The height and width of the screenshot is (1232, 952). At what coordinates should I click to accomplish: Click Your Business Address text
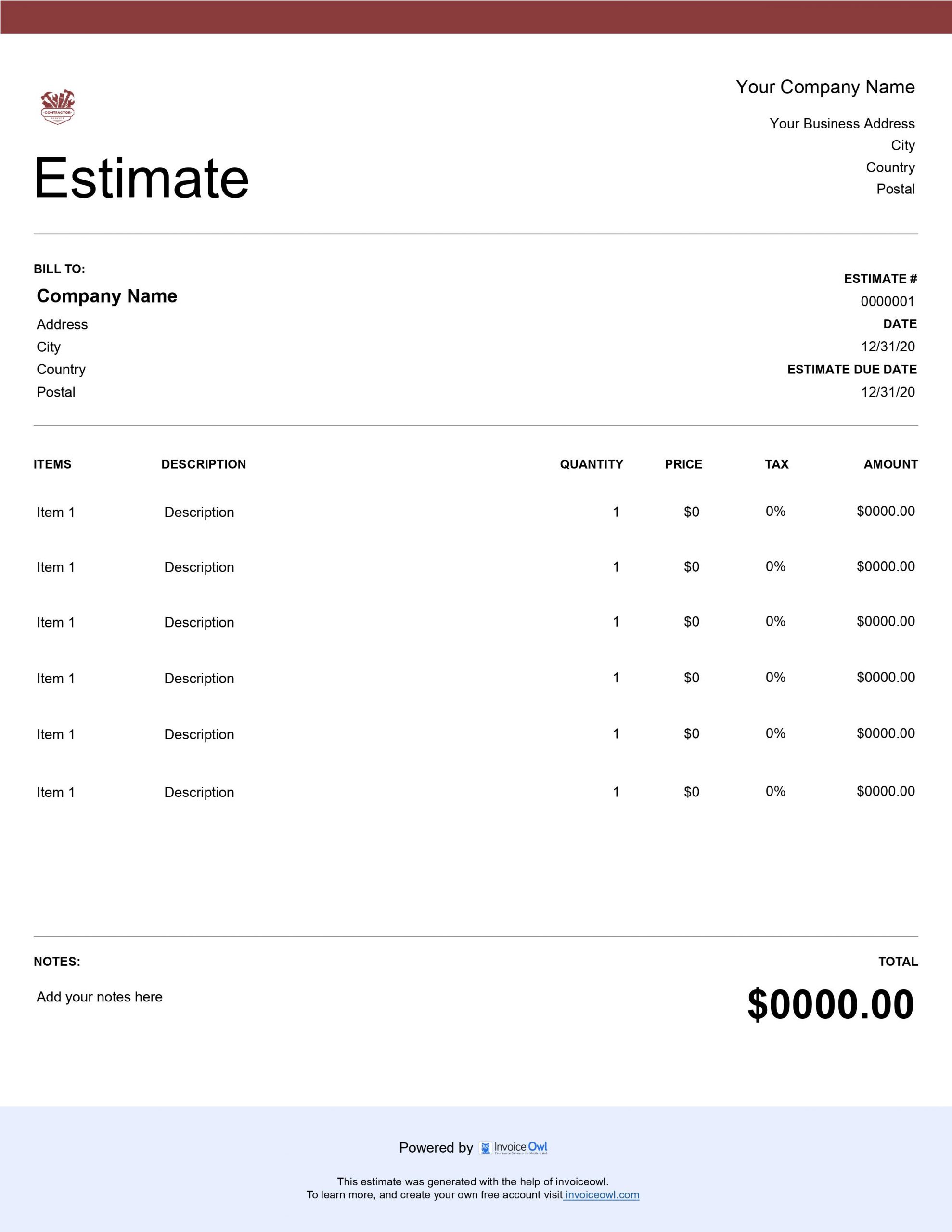click(x=841, y=124)
